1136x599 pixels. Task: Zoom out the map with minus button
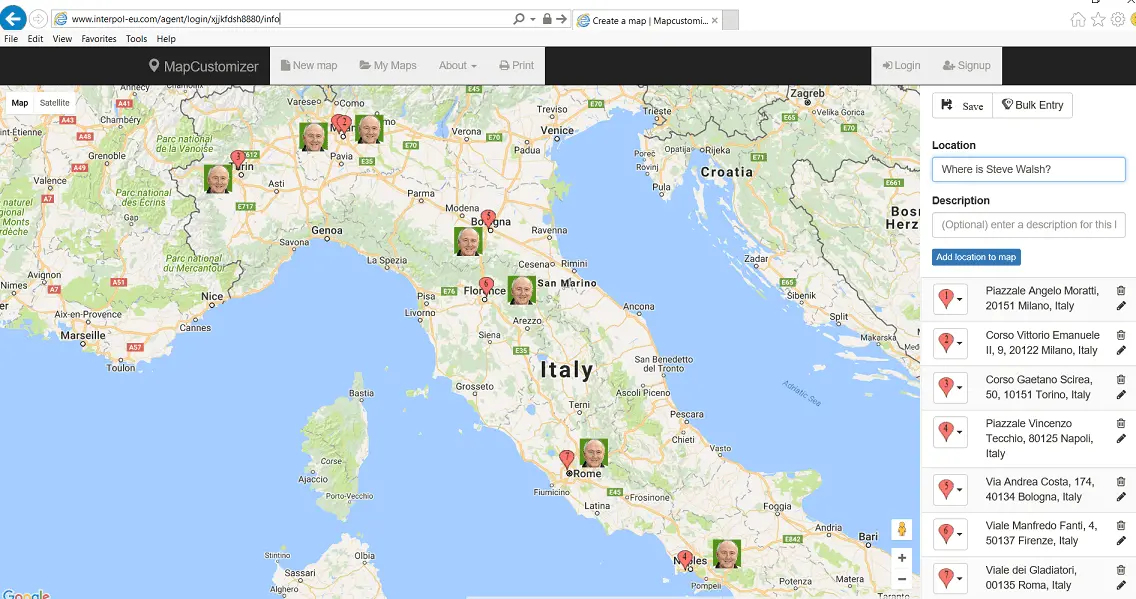point(901,579)
